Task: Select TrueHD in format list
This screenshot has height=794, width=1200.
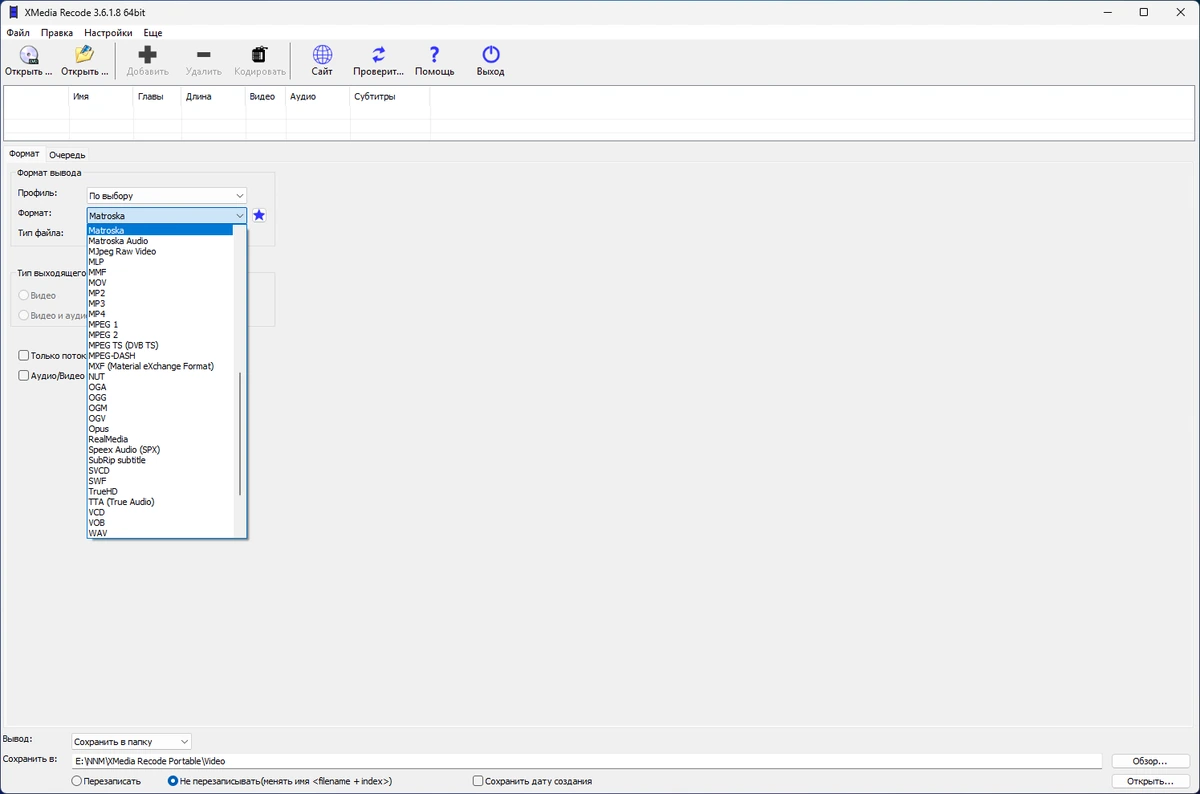Action: [x=160, y=491]
